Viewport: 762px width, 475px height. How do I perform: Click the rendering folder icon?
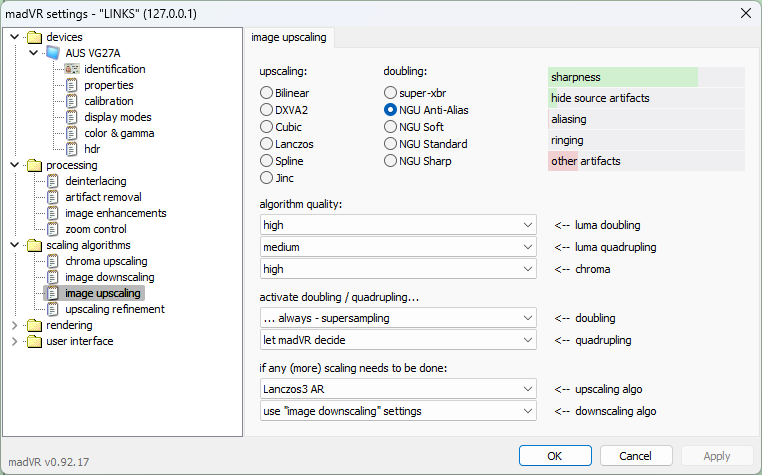35,326
